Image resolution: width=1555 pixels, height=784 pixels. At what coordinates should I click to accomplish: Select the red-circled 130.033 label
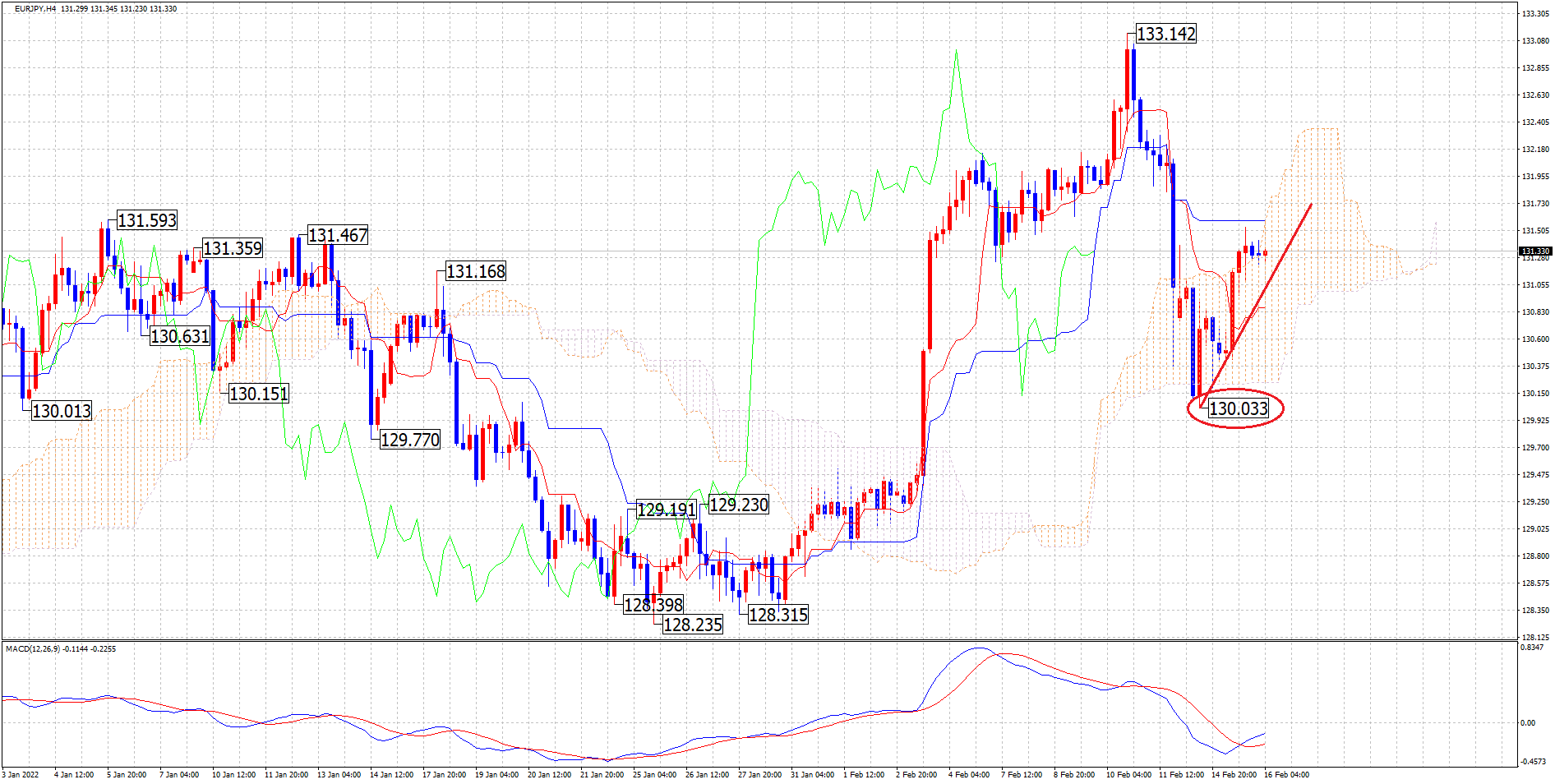coord(1238,408)
